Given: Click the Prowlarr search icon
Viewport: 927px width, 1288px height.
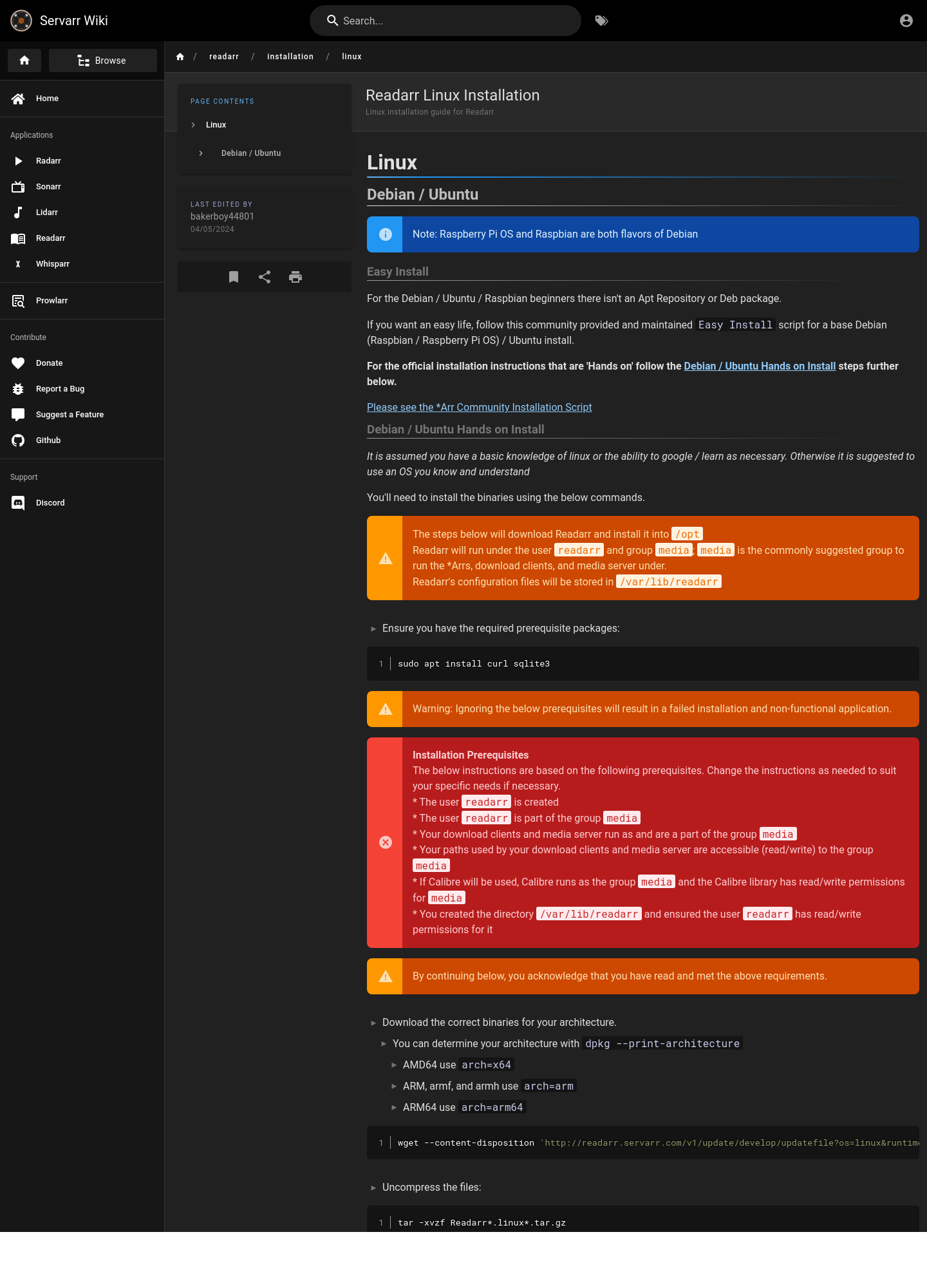Looking at the screenshot, I should point(18,301).
